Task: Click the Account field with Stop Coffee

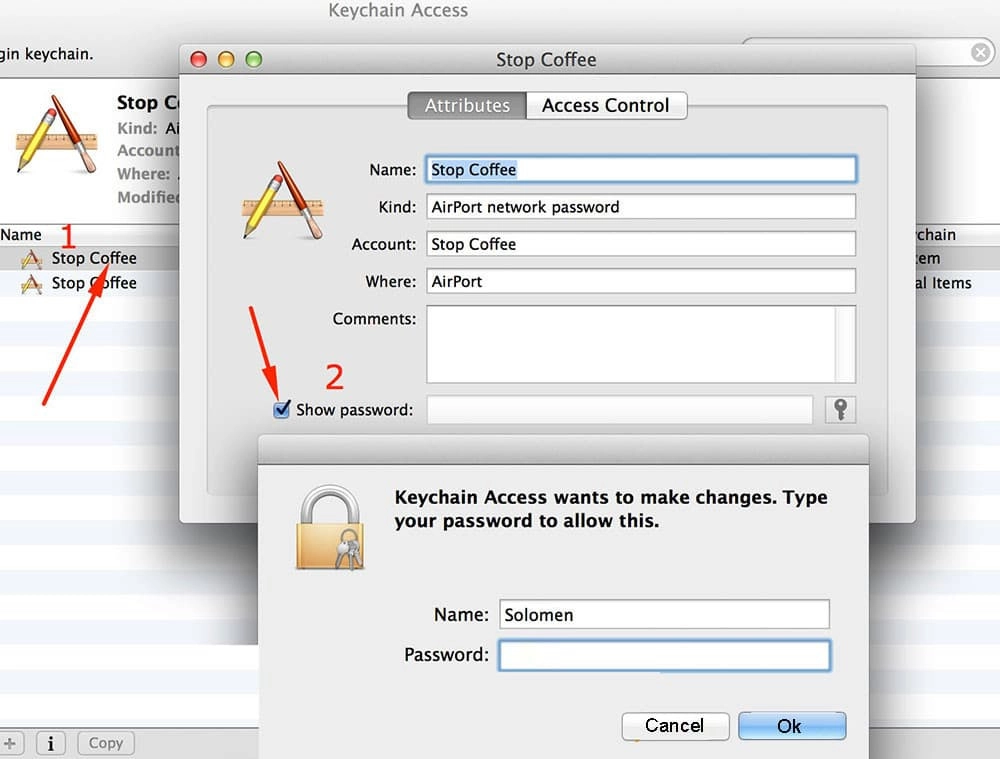Action: [641, 244]
